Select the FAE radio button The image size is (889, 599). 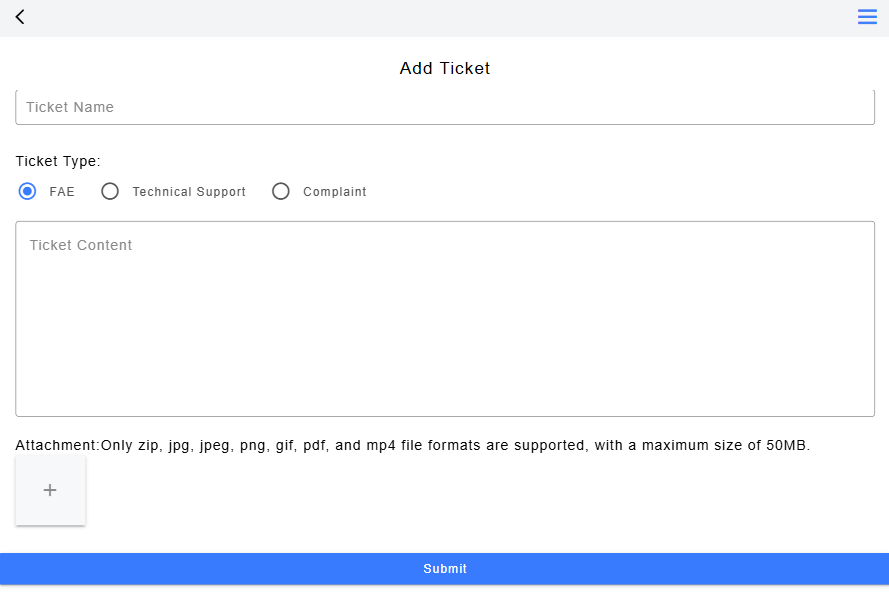(x=28, y=191)
